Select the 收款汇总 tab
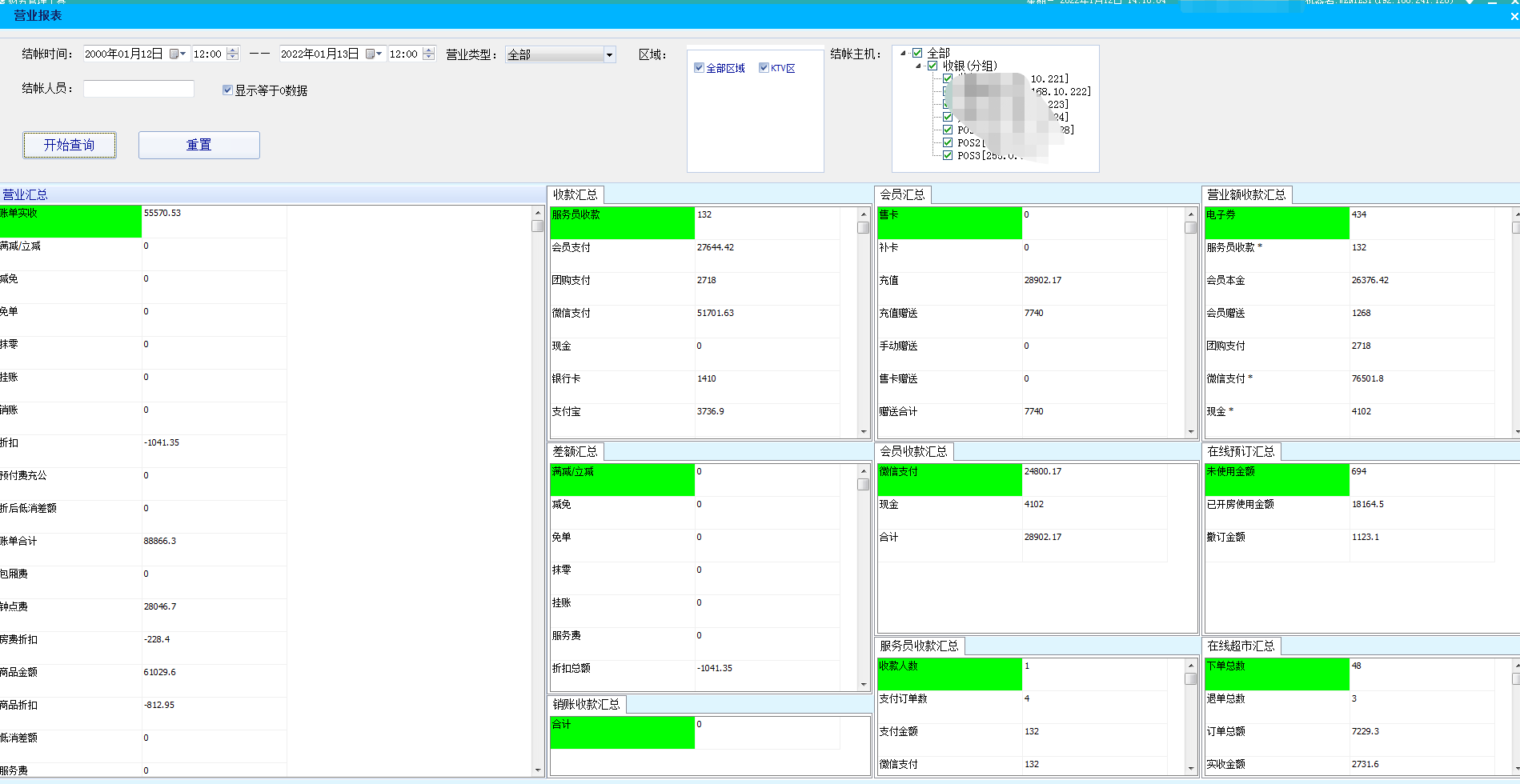 click(x=576, y=194)
